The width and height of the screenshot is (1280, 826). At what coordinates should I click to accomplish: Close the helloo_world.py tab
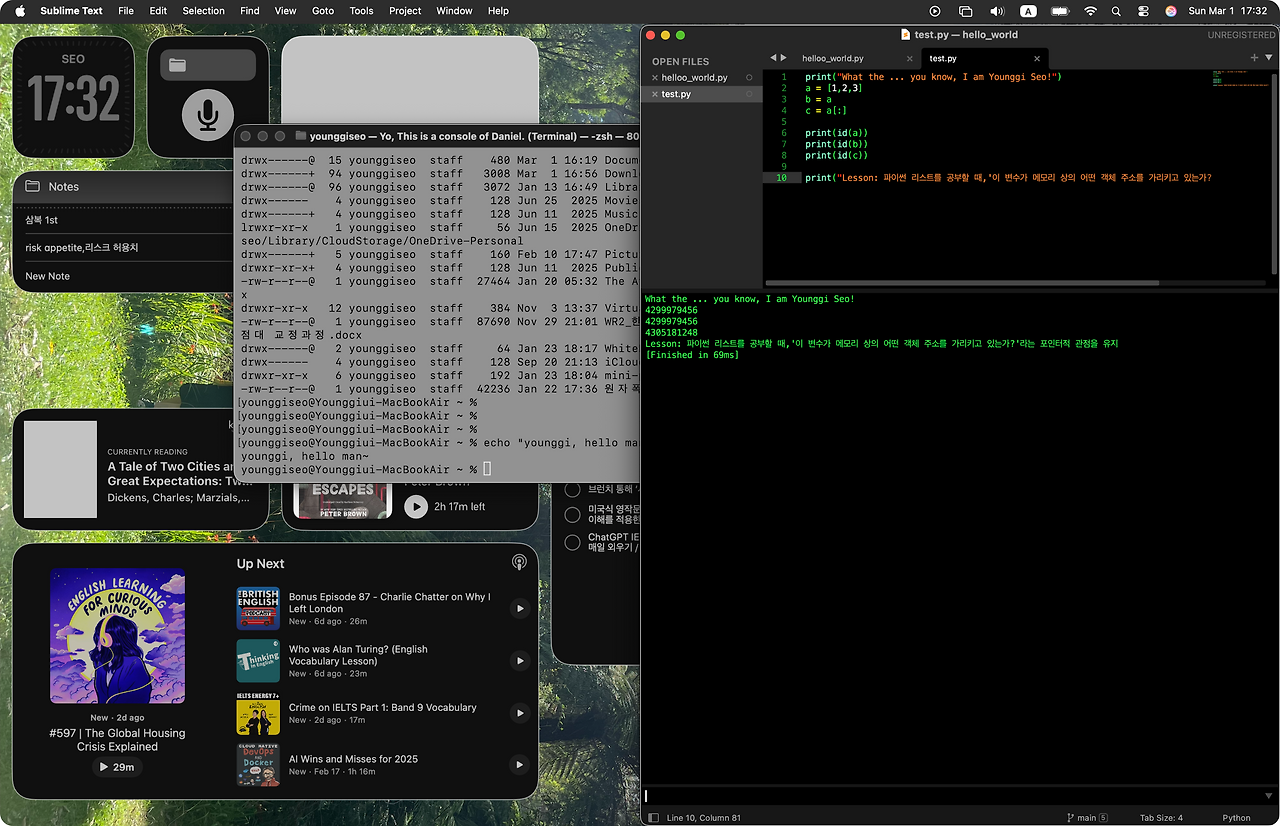(909, 59)
